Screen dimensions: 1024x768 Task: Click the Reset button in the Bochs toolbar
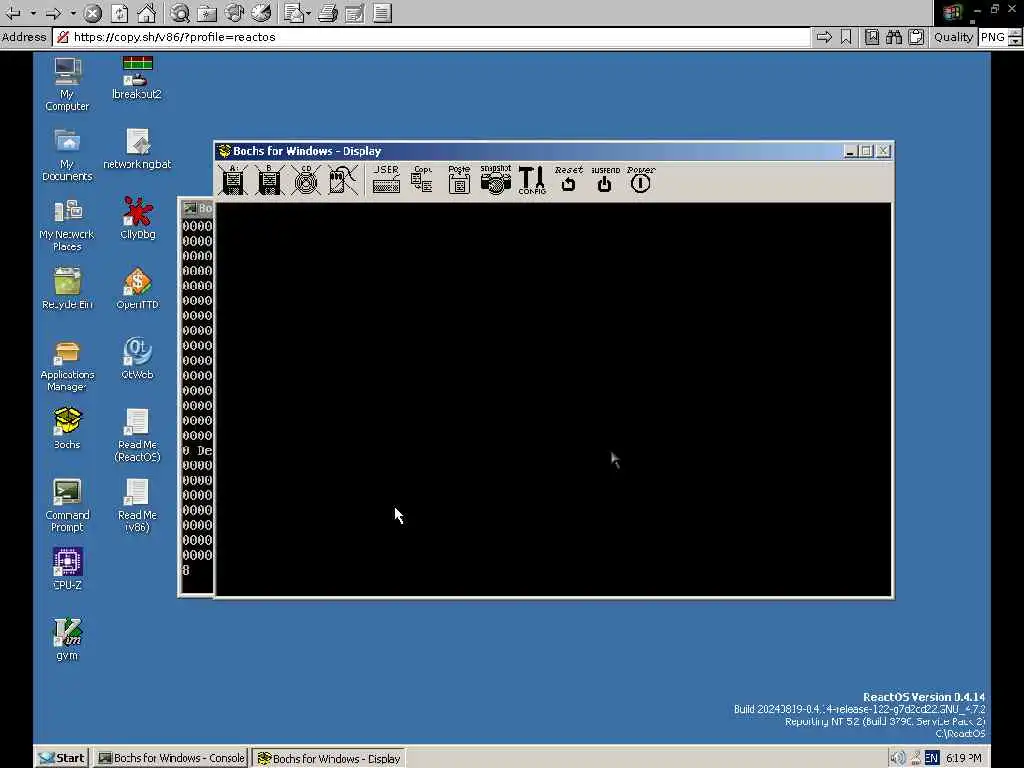coord(568,180)
